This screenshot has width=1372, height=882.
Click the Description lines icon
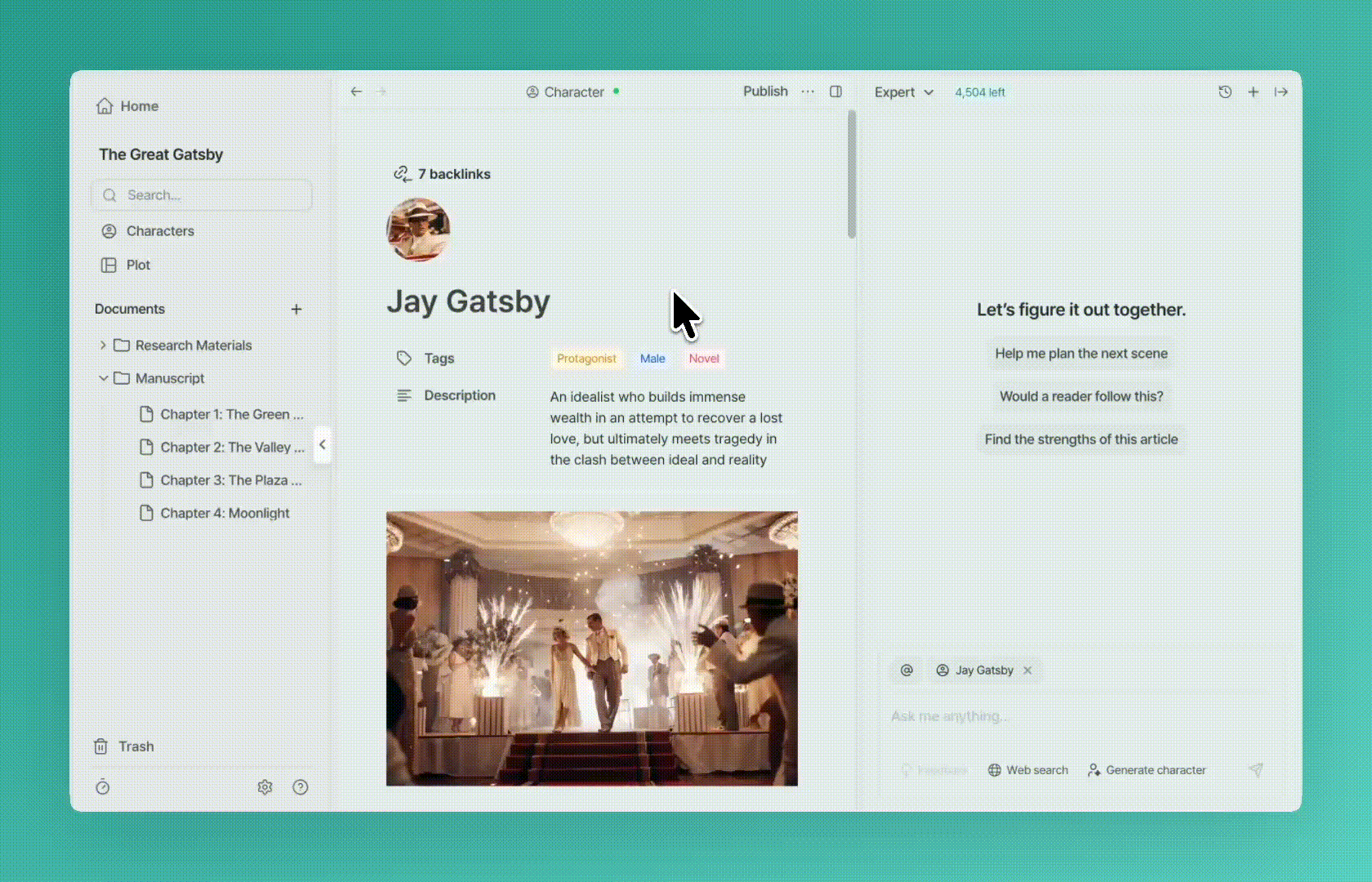click(x=403, y=395)
